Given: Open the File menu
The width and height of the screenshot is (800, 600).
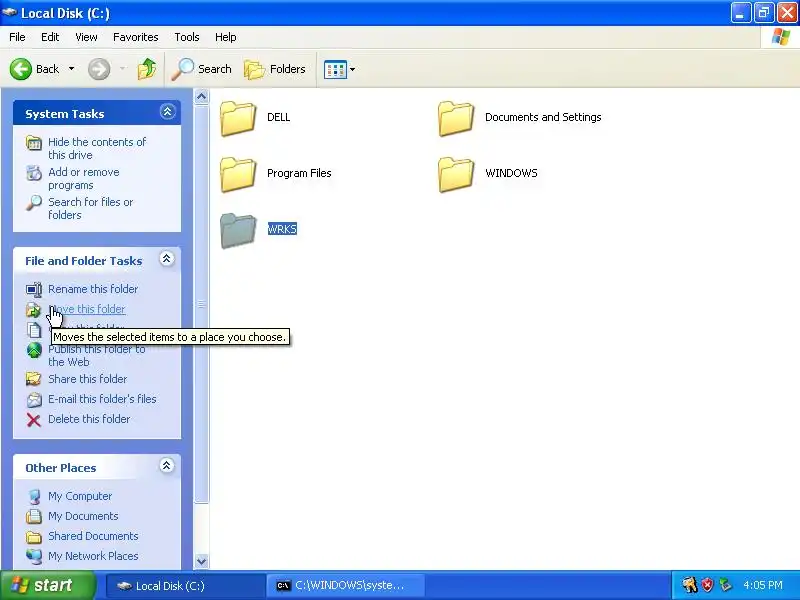Looking at the screenshot, I should pyautogui.click(x=17, y=37).
